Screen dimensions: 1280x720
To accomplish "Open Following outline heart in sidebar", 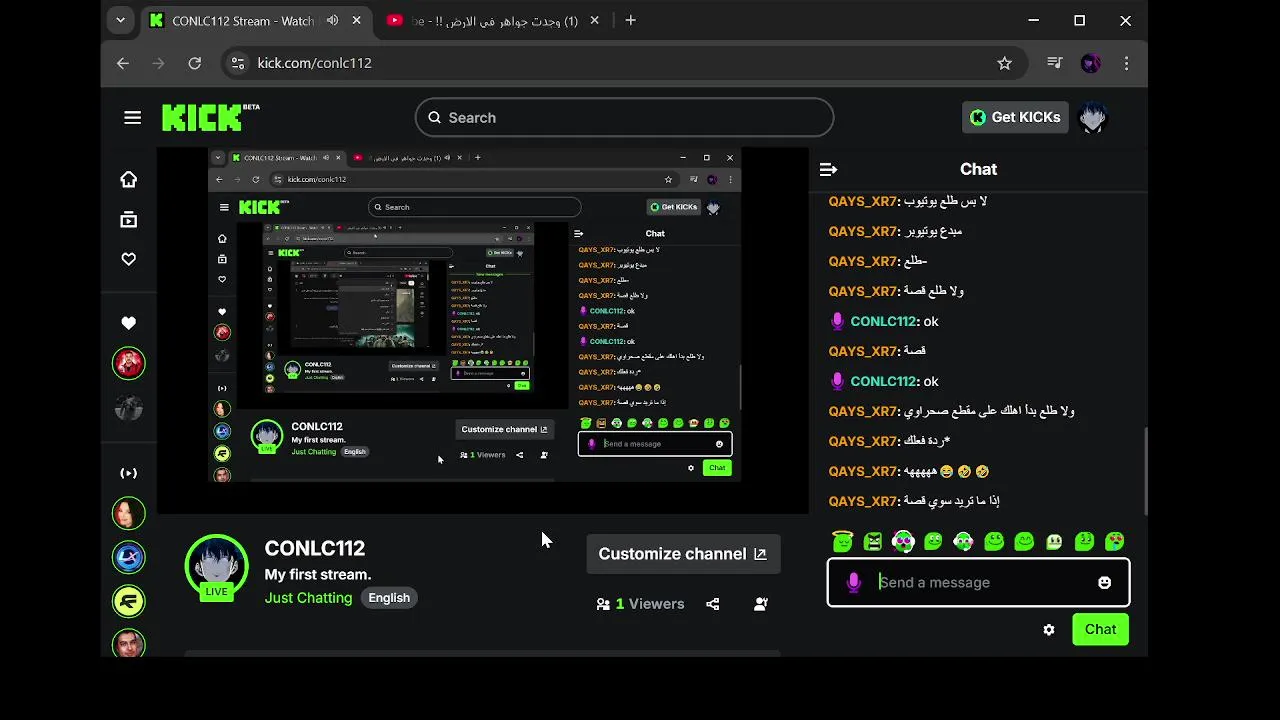I will [128, 259].
